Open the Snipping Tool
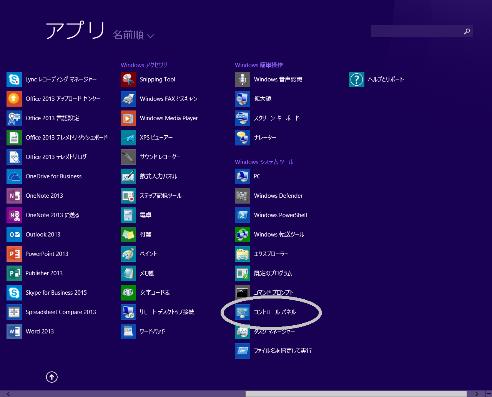This screenshot has width=492, height=397. pyautogui.click(x=148, y=79)
